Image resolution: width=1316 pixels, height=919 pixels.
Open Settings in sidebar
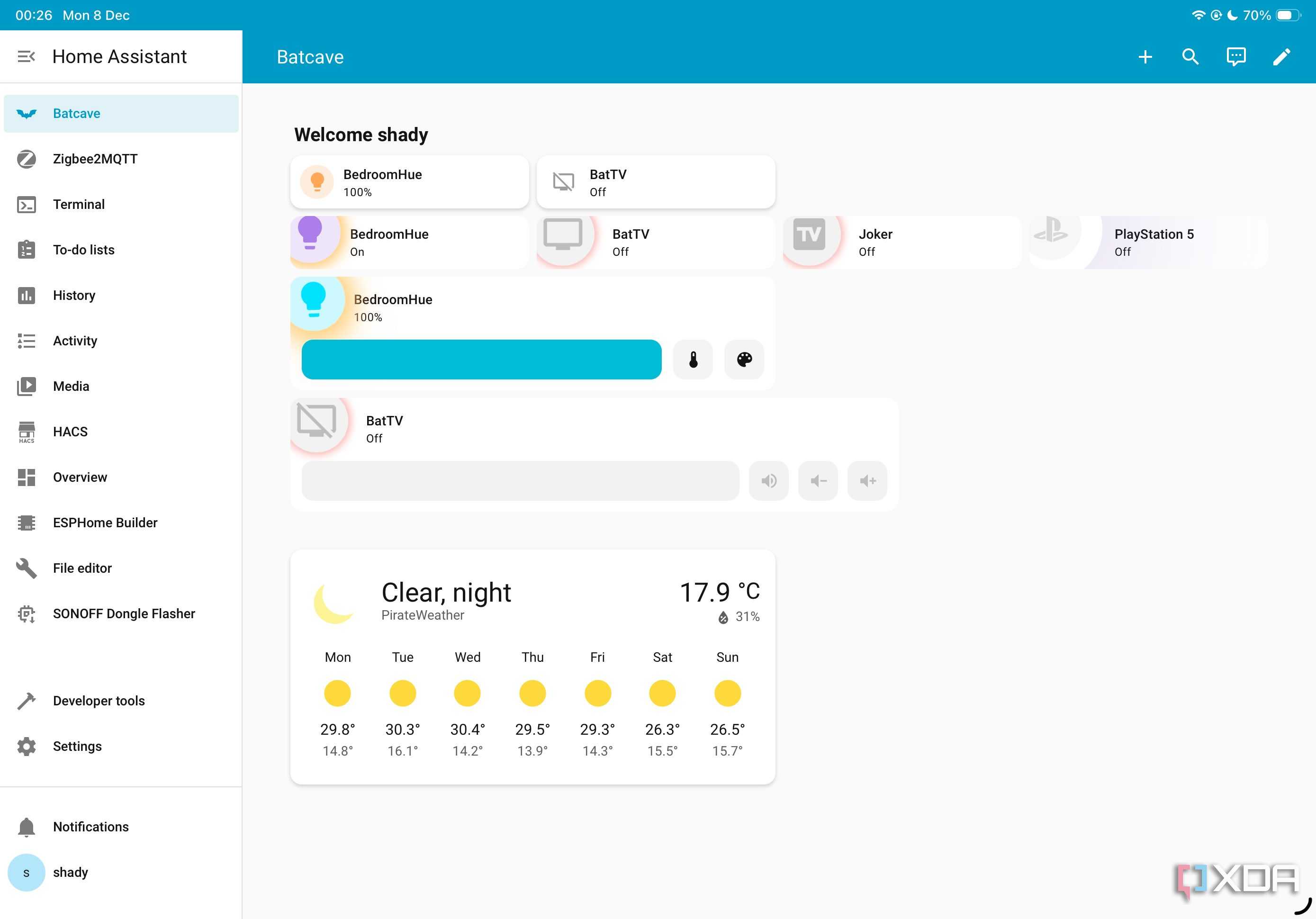(121, 747)
